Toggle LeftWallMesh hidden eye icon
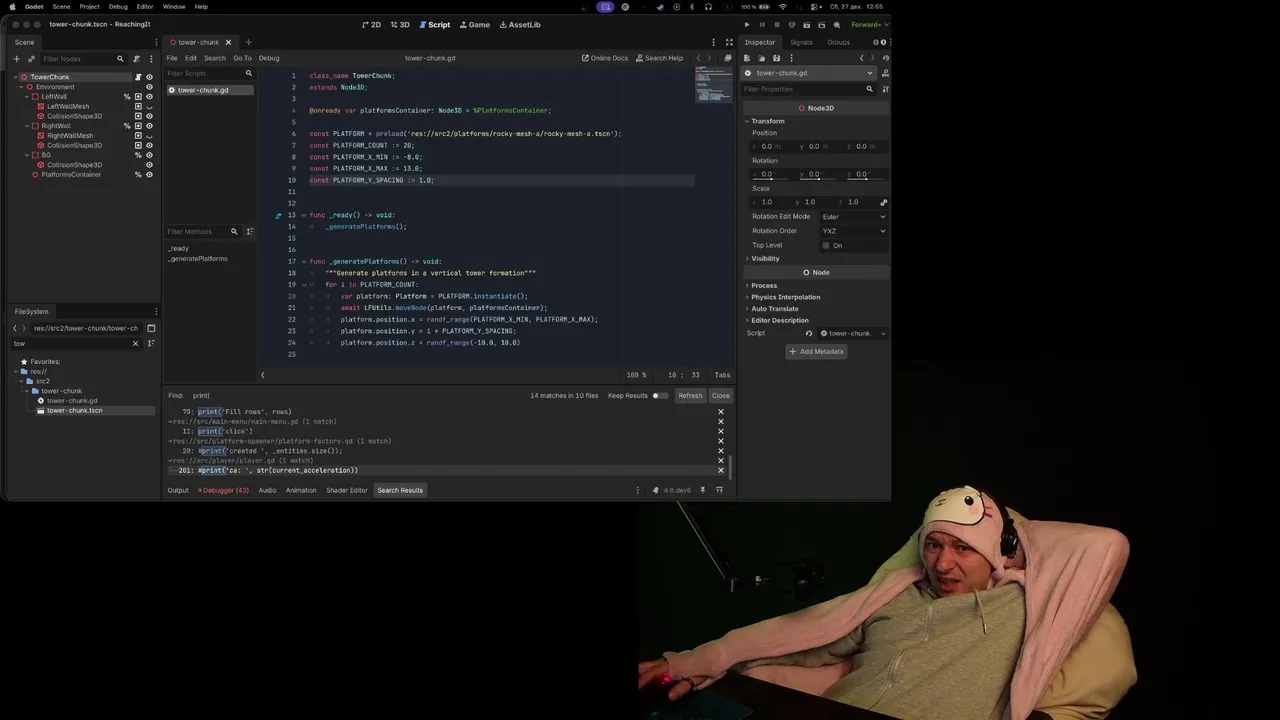Viewport: 1280px width, 720px height. tap(149, 106)
